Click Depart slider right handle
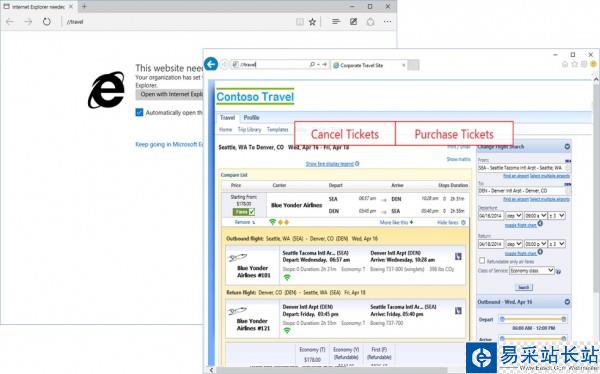Viewport: 600px width, 374px height. tap(564, 318)
